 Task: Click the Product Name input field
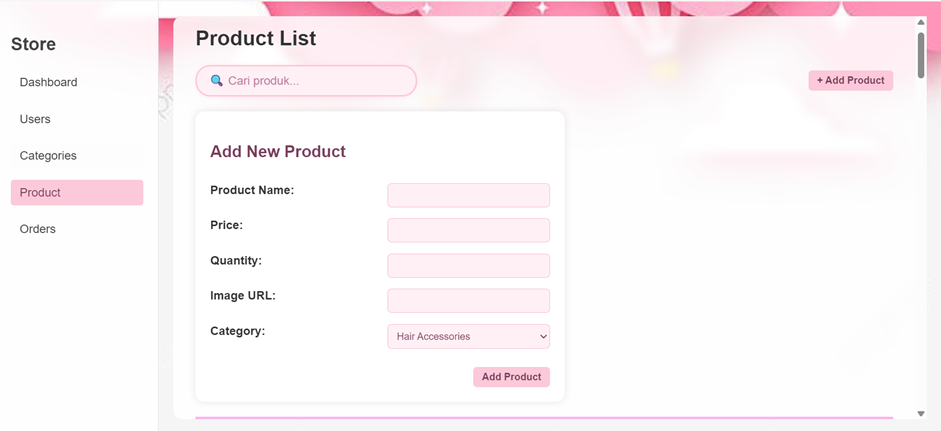coord(468,195)
